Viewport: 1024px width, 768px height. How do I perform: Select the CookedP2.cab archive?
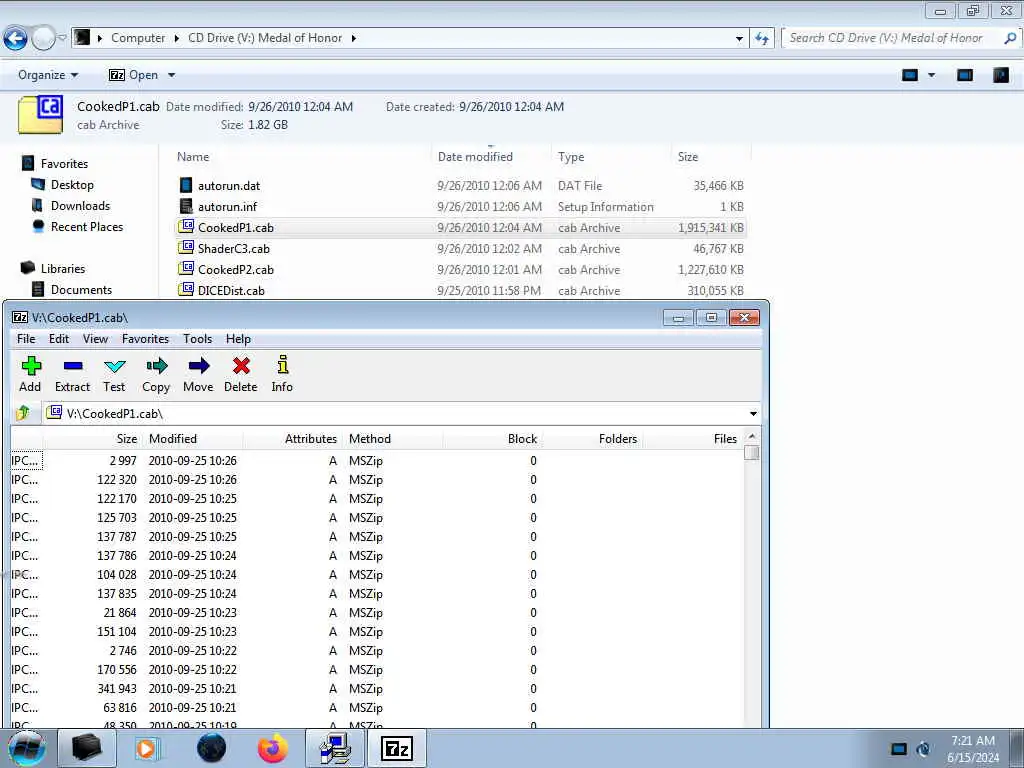click(x=236, y=270)
